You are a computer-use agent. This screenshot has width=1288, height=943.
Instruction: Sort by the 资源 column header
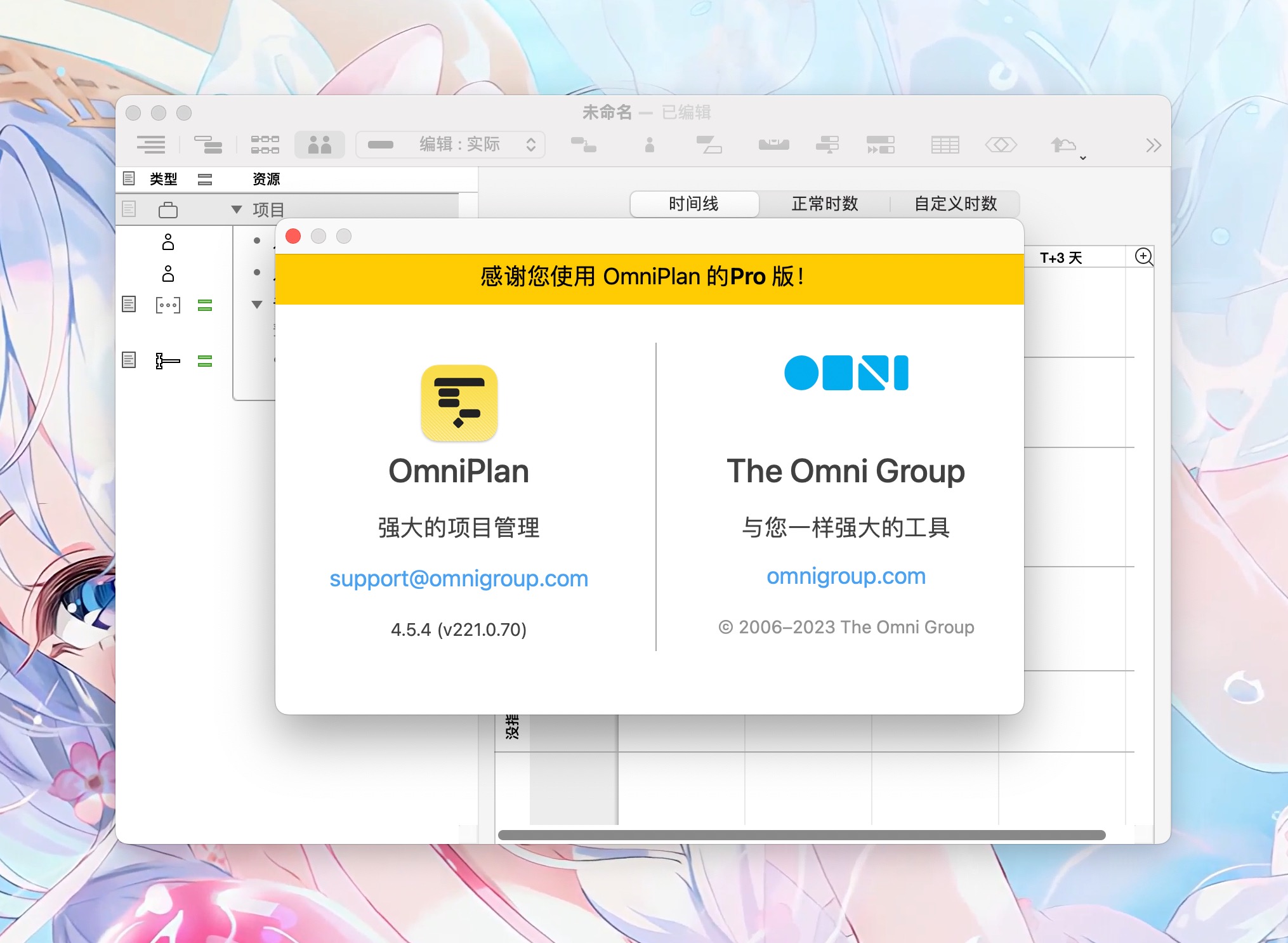click(x=266, y=179)
